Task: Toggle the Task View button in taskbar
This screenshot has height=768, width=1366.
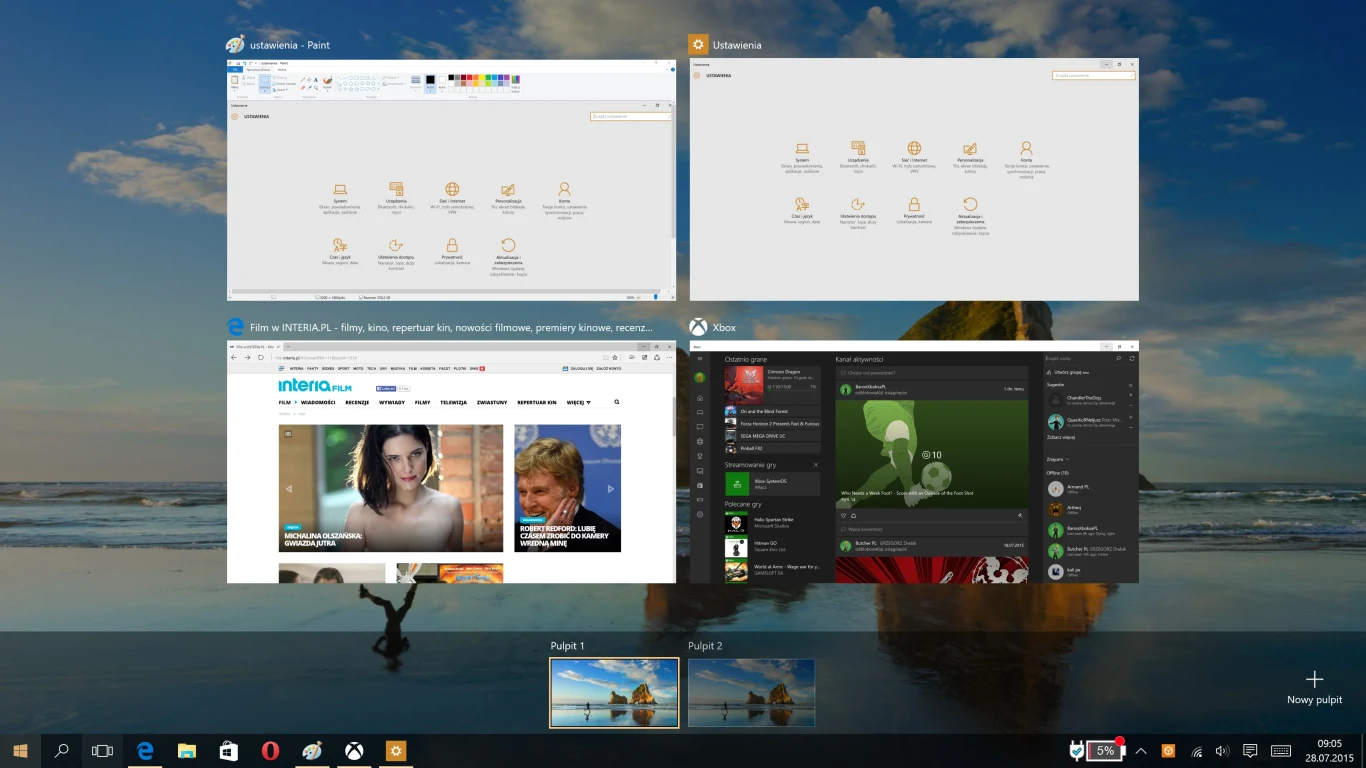Action: 102,750
